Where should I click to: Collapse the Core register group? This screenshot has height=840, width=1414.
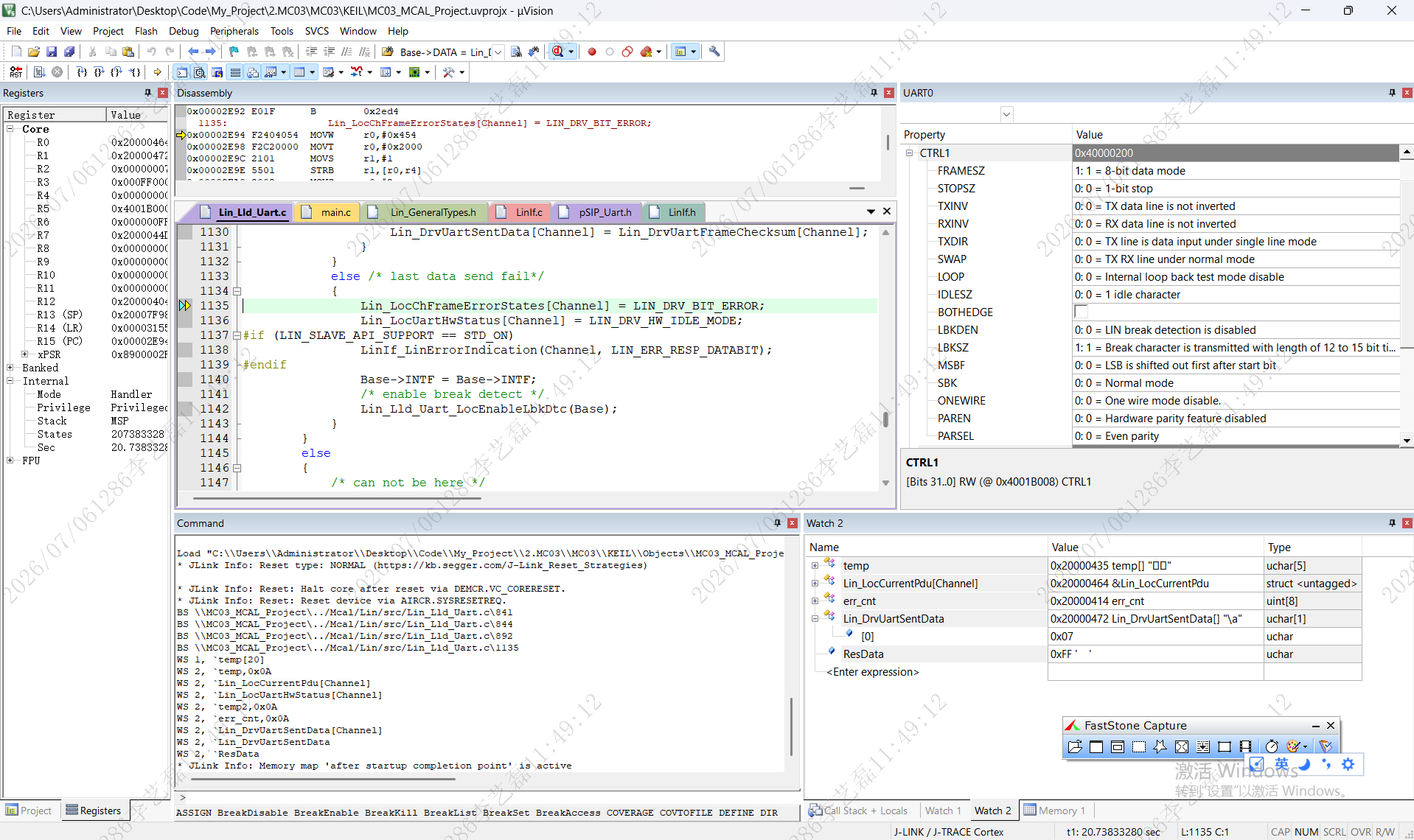click(10, 129)
